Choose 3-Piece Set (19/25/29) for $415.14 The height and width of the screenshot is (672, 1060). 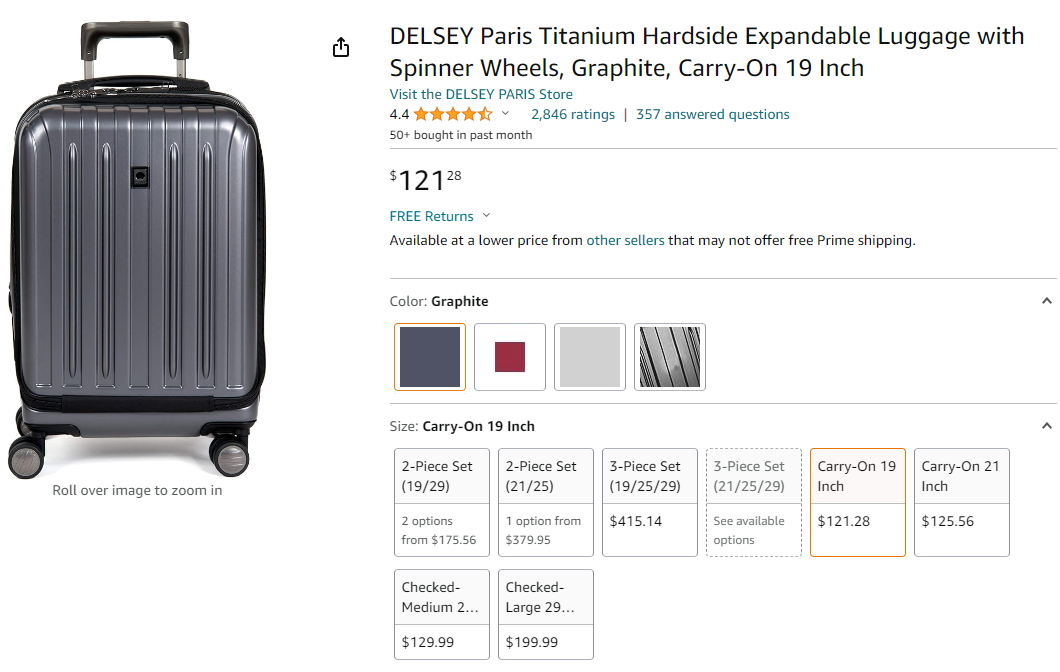click(650, 502)
